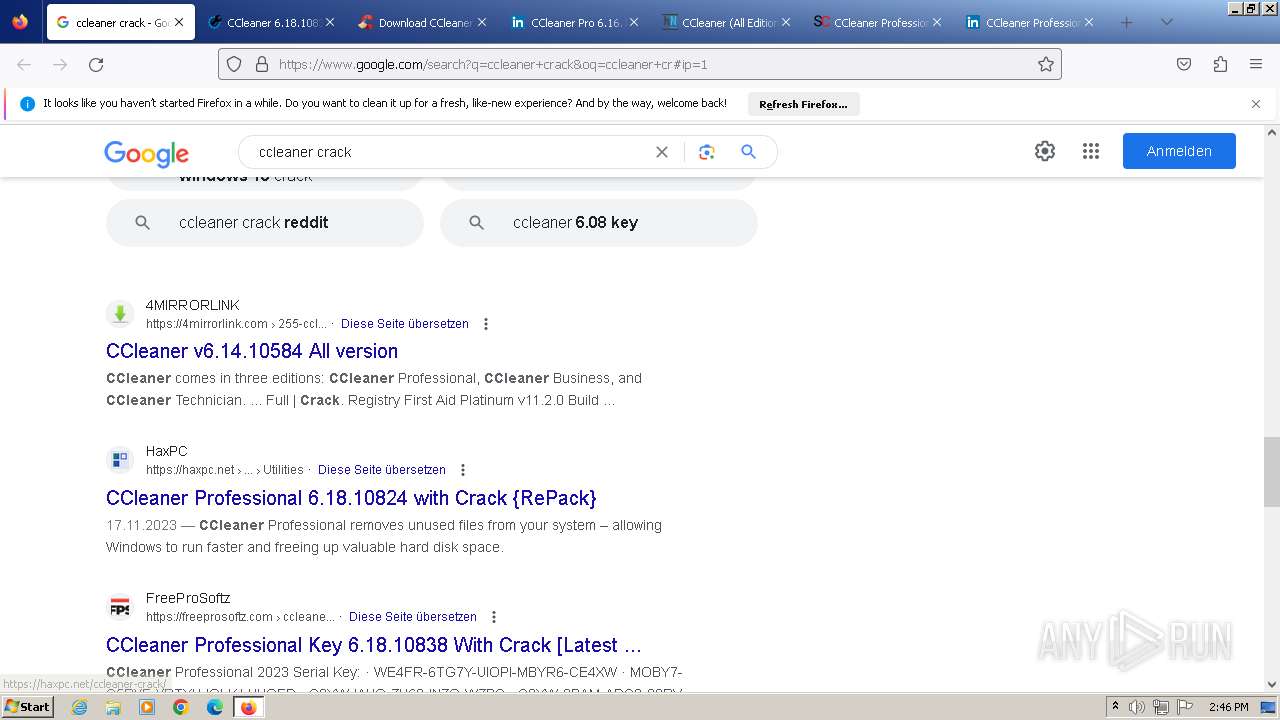Show site padlock security info
This screenshot has height=720, width=1280.
coord(262,64)
